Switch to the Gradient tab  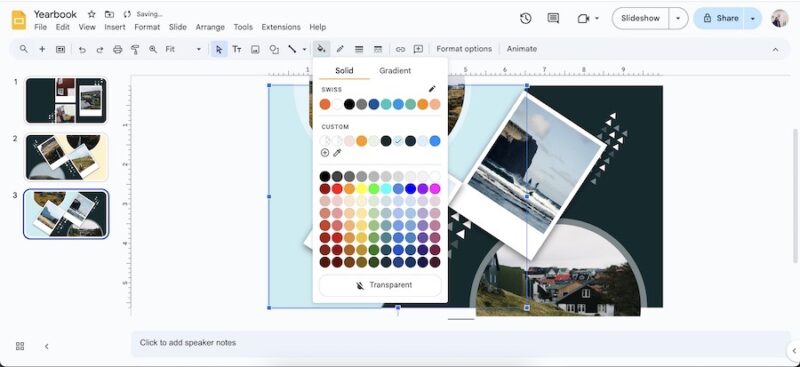tap(395, 70)
